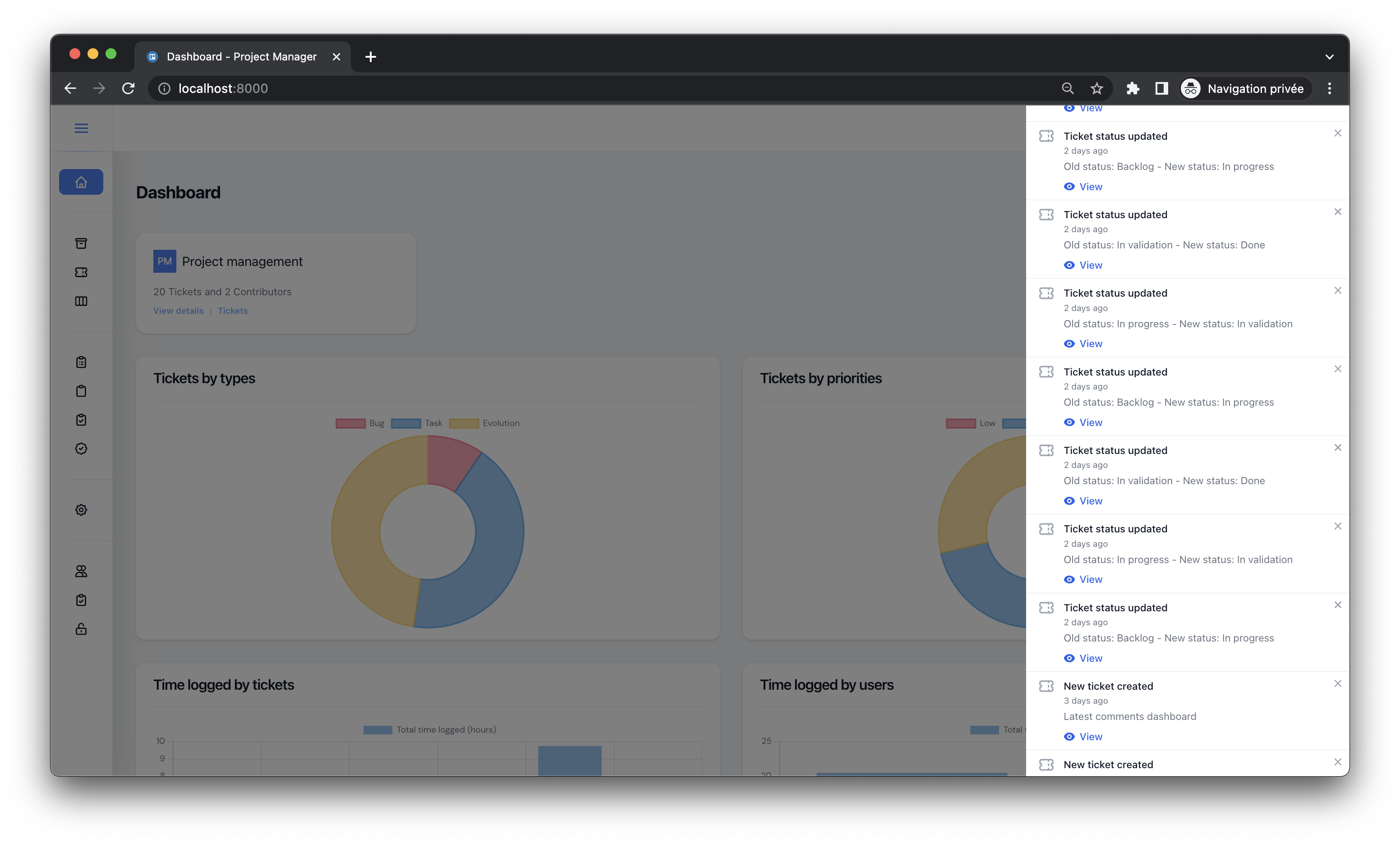Open the board columns sidebar icon
The height and width of the screenshot is (843, 1400).
(x=81, y=301)
